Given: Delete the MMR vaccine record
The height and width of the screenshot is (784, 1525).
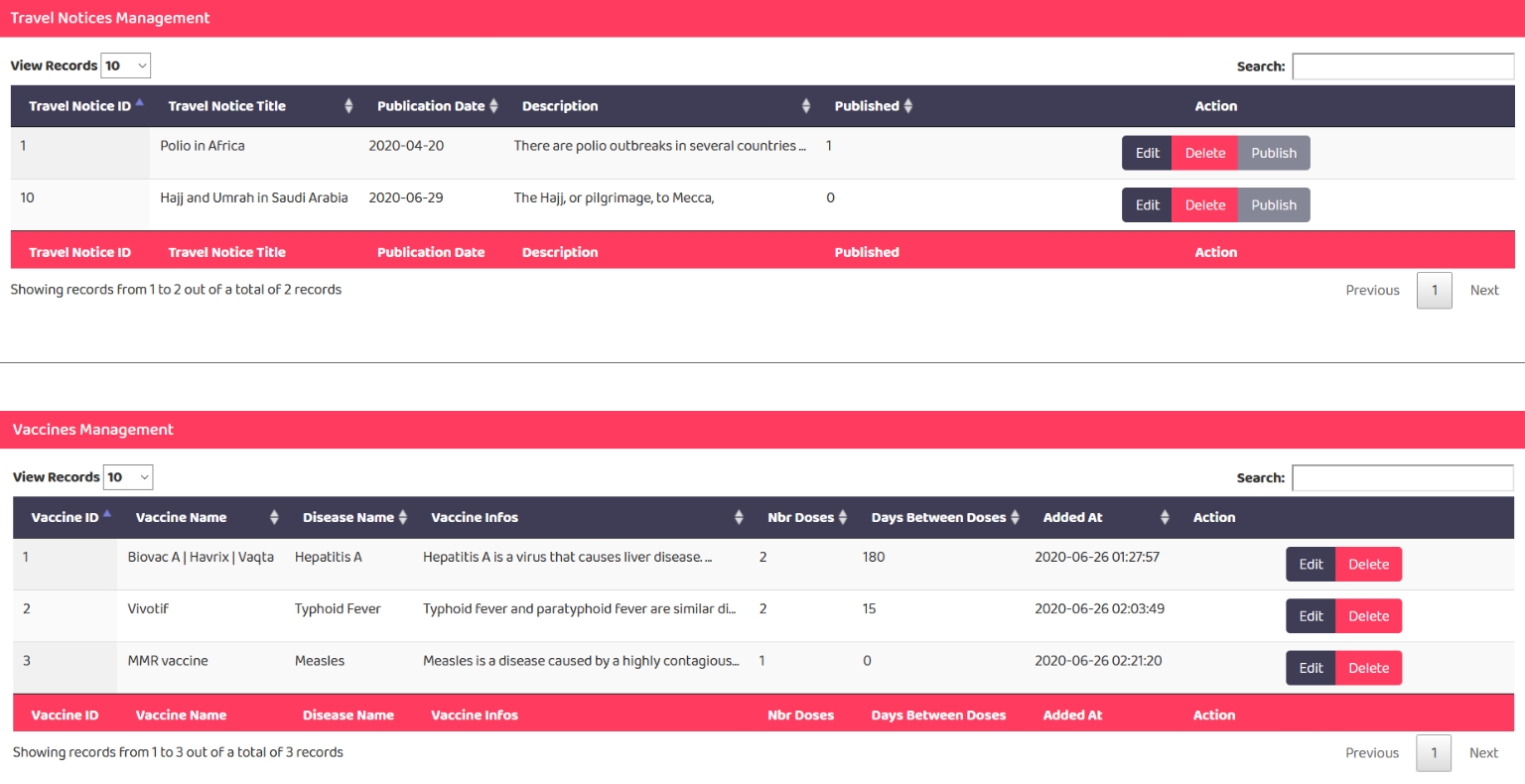Looking at the screenshot, I should coord(1368,668).
